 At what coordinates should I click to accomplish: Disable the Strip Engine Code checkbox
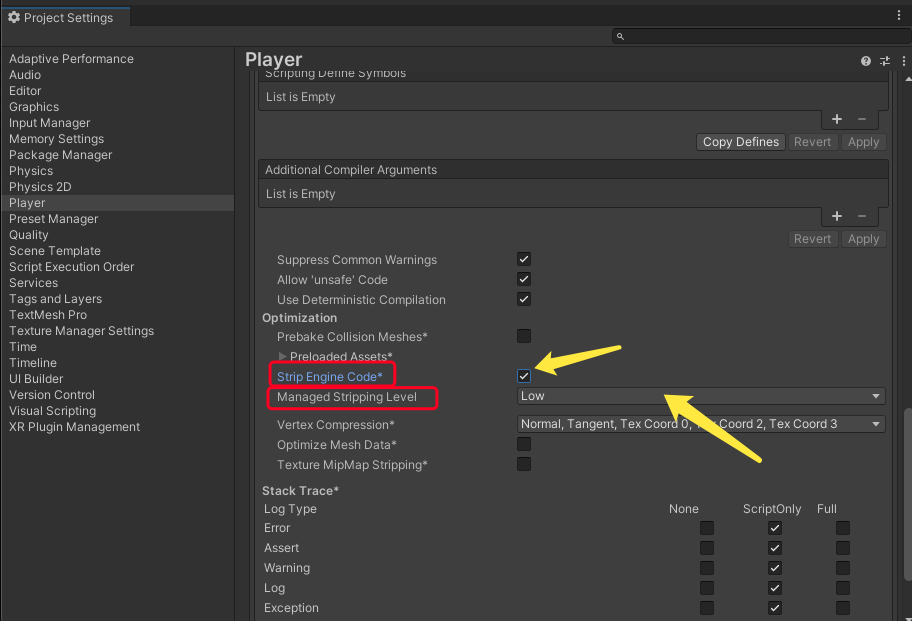tap(524, 376)
